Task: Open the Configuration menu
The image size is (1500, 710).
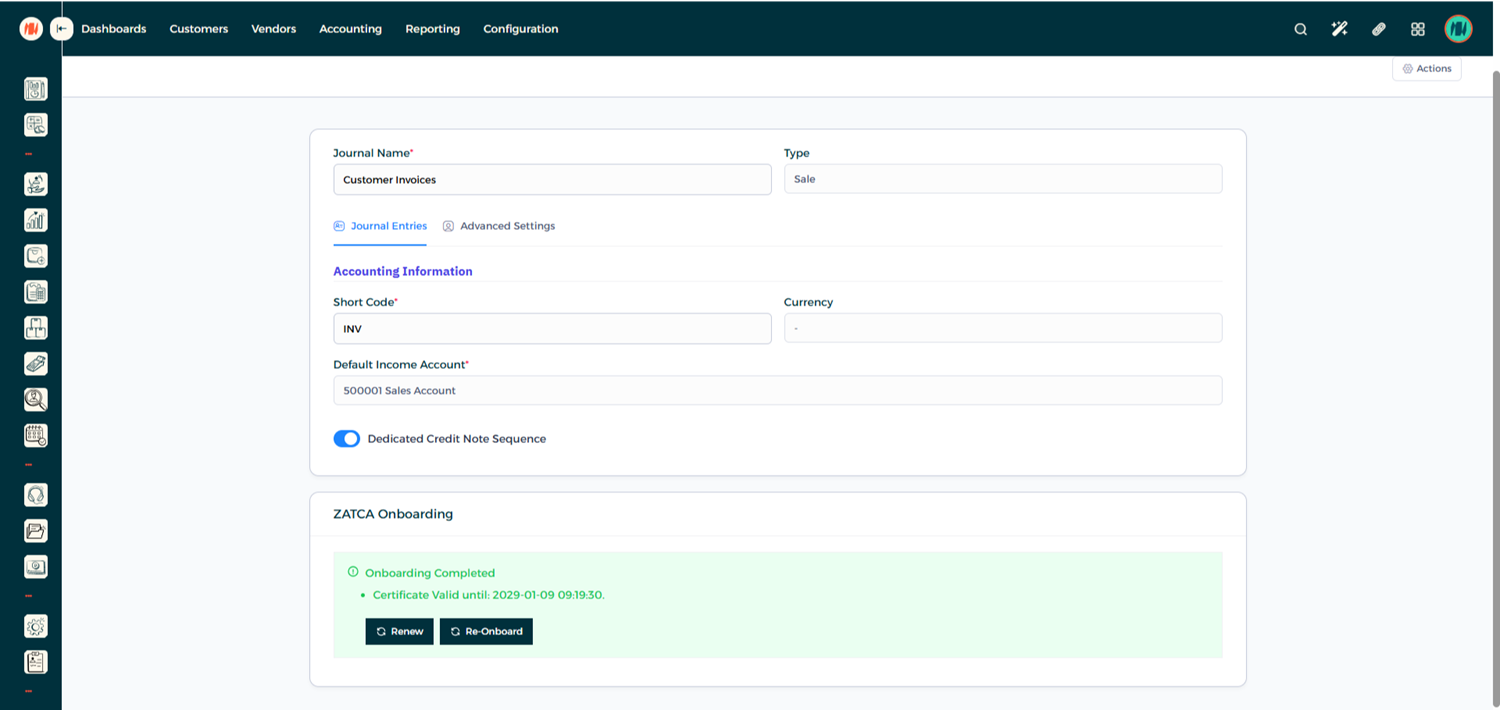Action: [520, 29]
